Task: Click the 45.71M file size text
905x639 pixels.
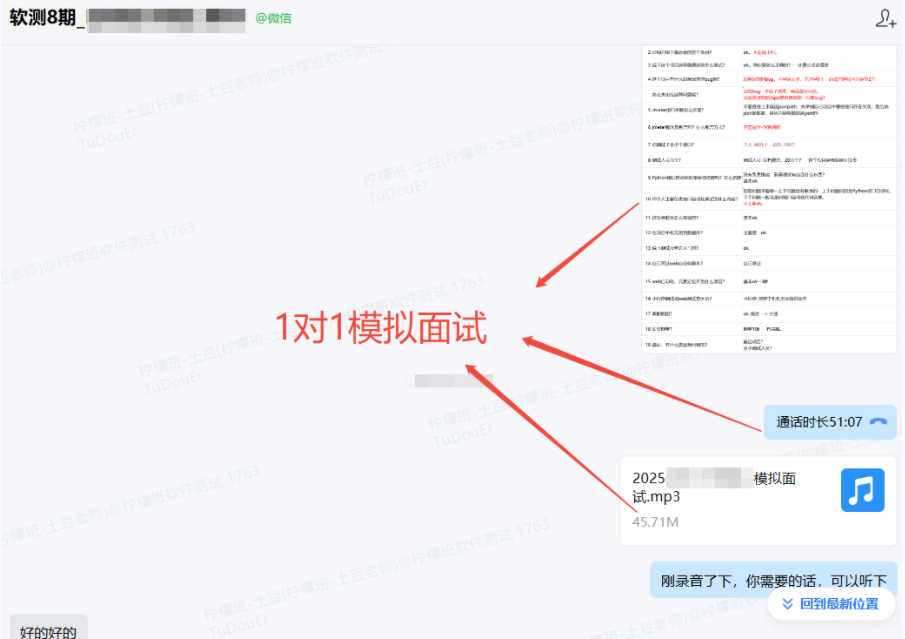Action: click(656, 521)
